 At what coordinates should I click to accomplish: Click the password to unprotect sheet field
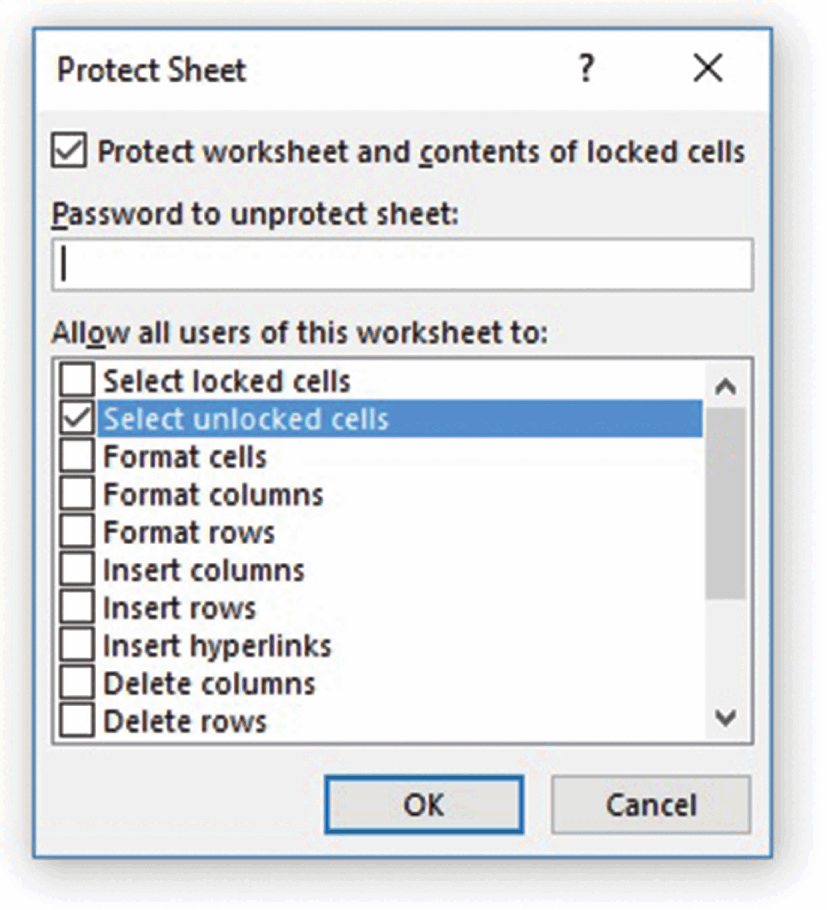coord(402,265)
